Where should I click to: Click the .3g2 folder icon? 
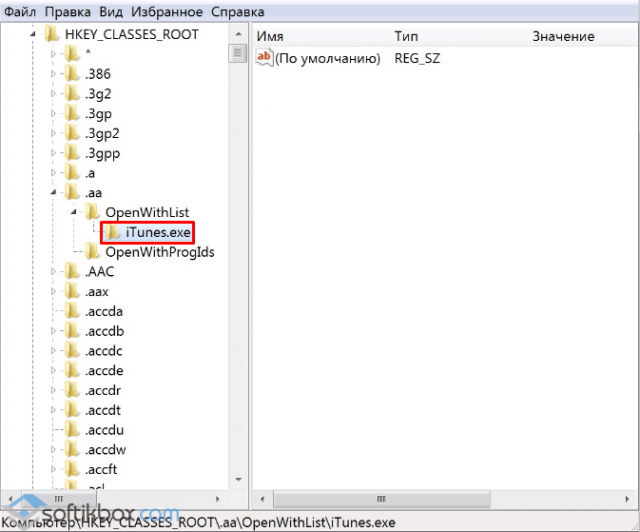[72, 93]
